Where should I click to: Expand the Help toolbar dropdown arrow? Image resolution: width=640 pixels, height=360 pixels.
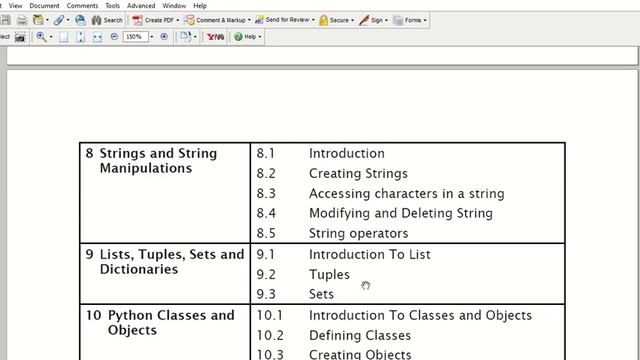(260, 37)
